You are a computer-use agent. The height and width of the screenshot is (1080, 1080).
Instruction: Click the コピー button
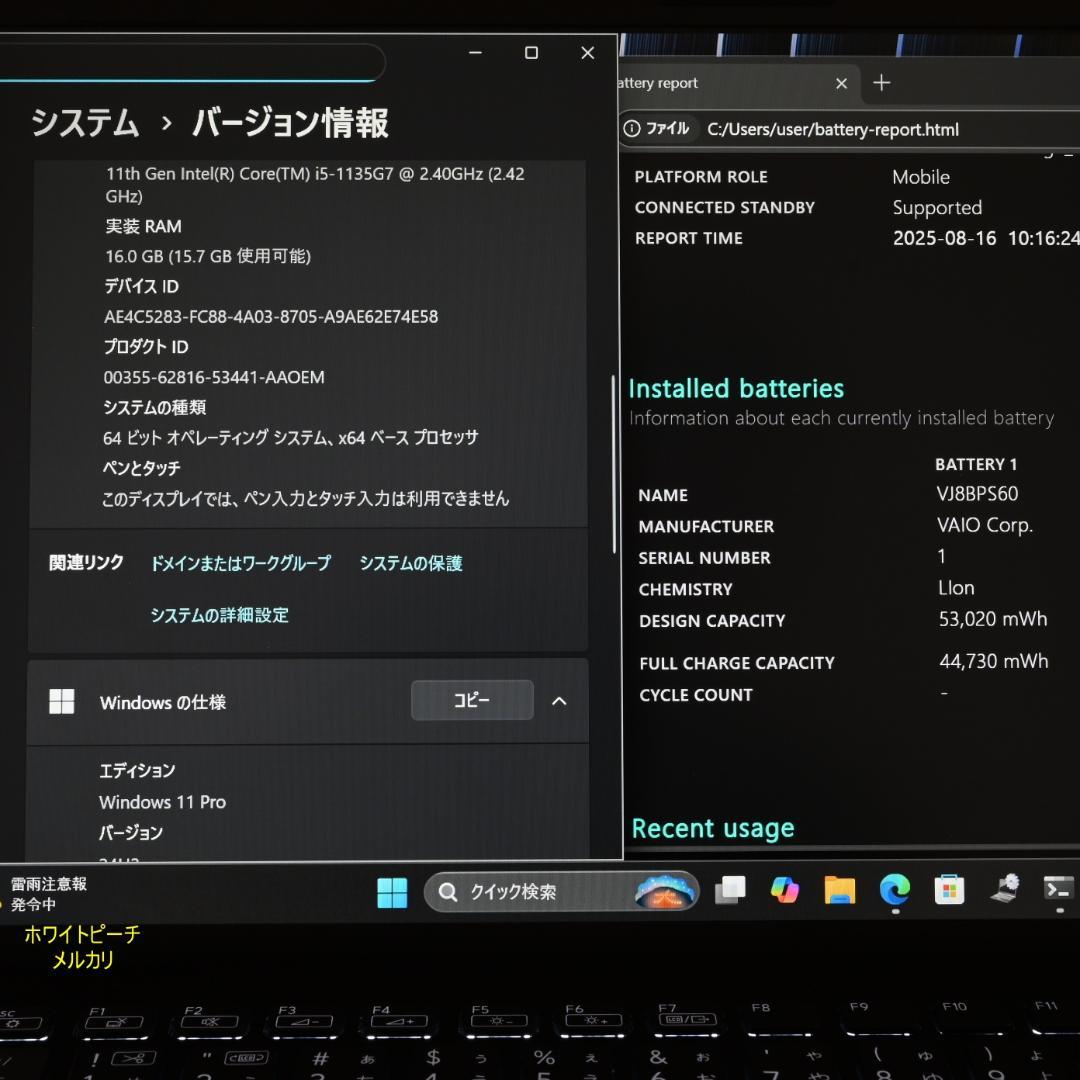tap(471, 700)
